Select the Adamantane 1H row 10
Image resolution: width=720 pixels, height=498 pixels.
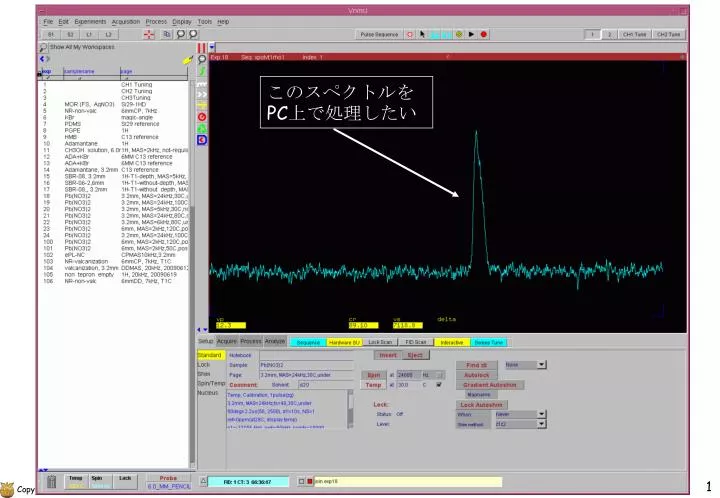pos(114,144)
